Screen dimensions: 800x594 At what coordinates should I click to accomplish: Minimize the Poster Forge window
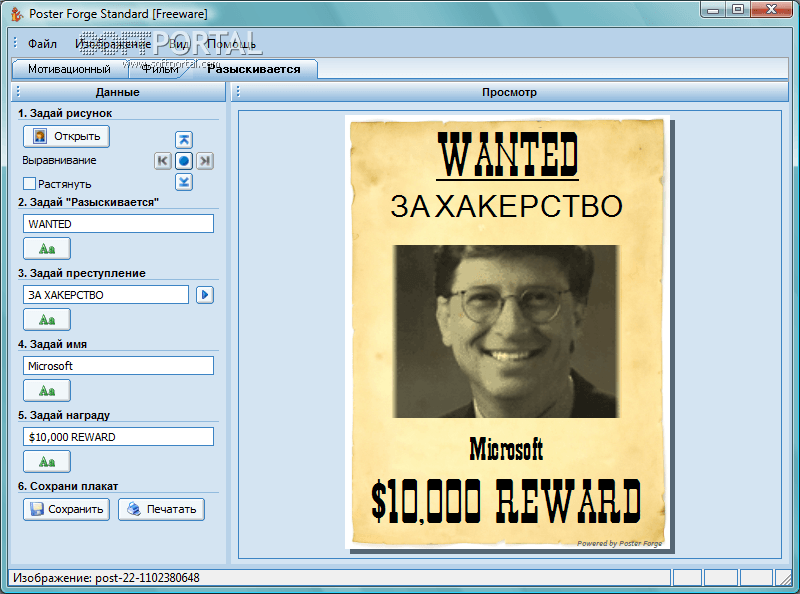click(714, 10)
